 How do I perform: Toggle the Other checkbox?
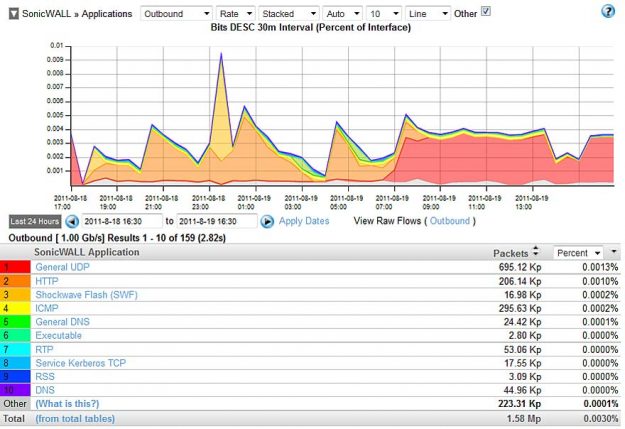[486, 11]
